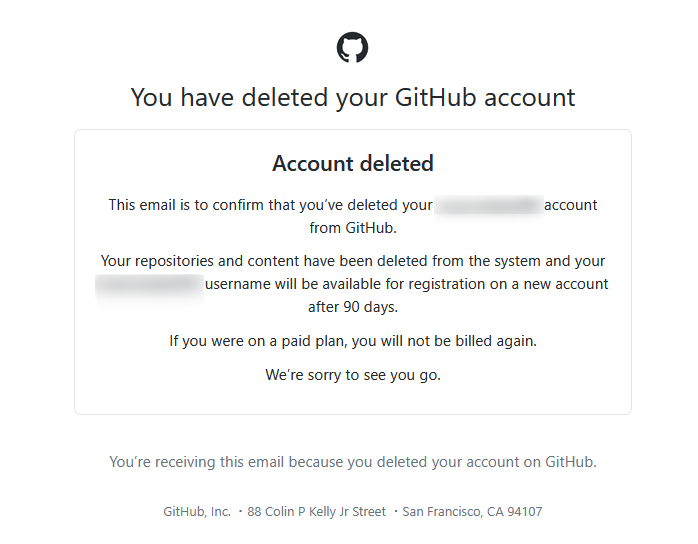The height and width of the screenshot is (544, 698).
Task: Click the word 'account' after the blurred name
Action: [x=571, y=205]
